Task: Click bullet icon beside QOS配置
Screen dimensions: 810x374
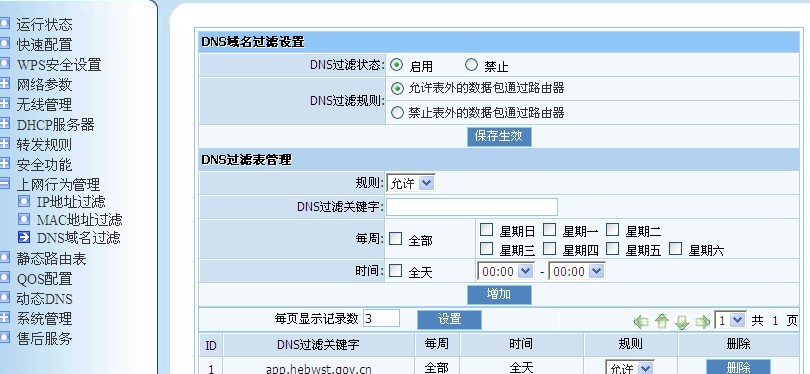Action: click(x=5, y=277)
